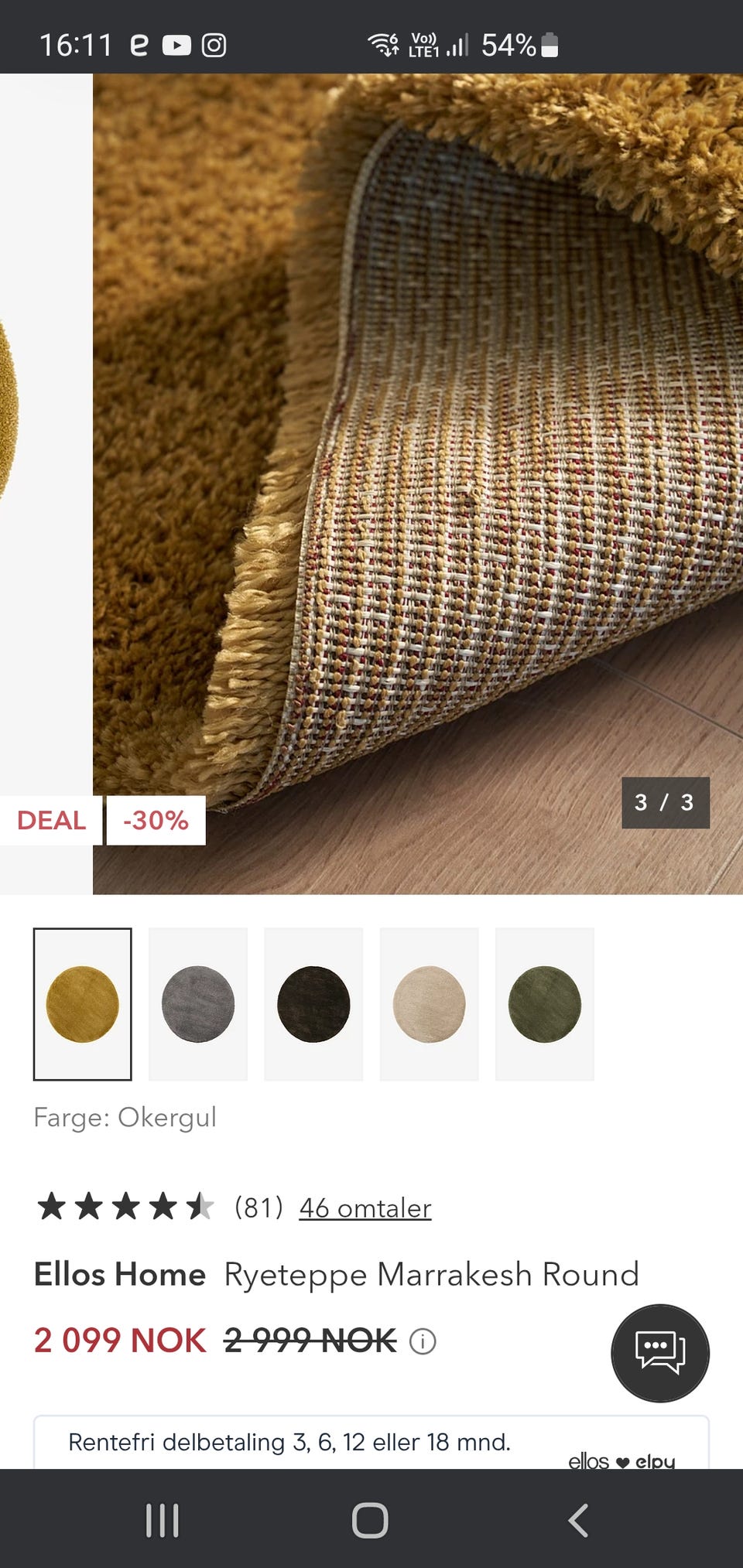Tap the battery indicator icon
The width and height of the screenshot is (743, 1568).
550,45
